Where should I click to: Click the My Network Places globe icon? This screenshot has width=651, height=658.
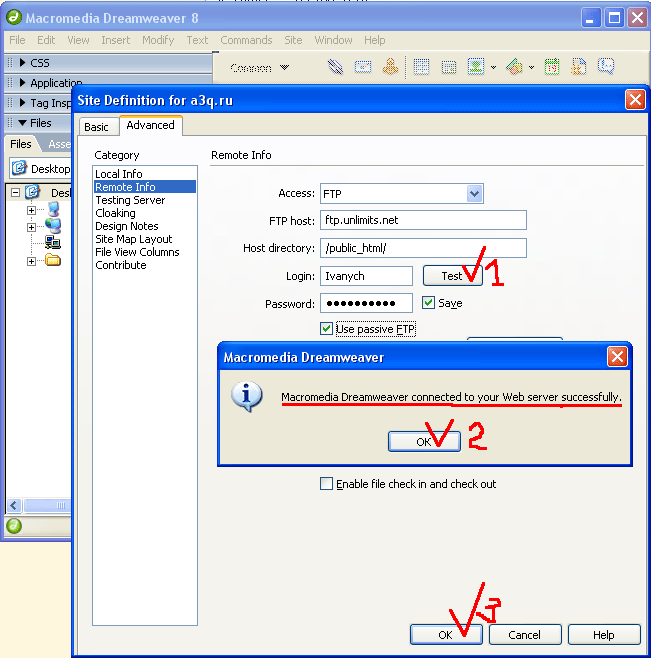pyautogui.click(x=53, y=226)
